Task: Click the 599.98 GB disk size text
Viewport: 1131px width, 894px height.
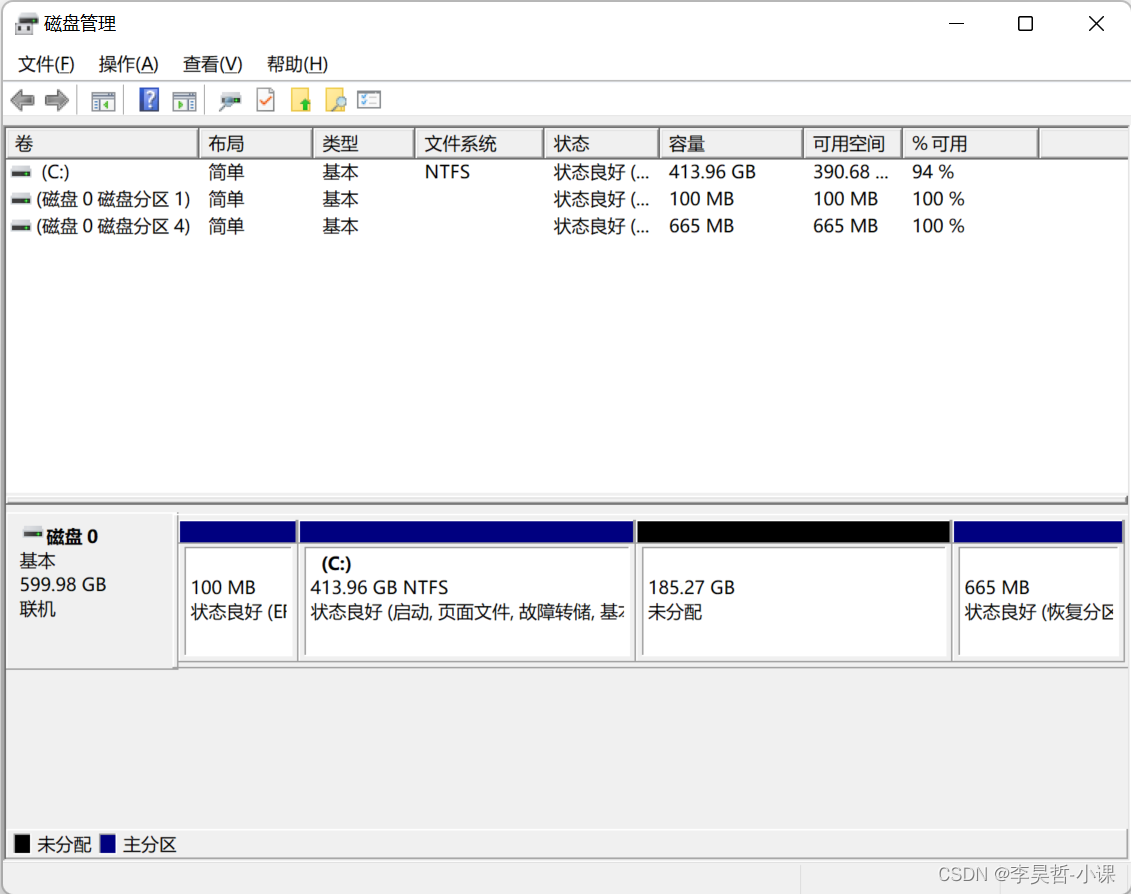Action: click(63, 584)
